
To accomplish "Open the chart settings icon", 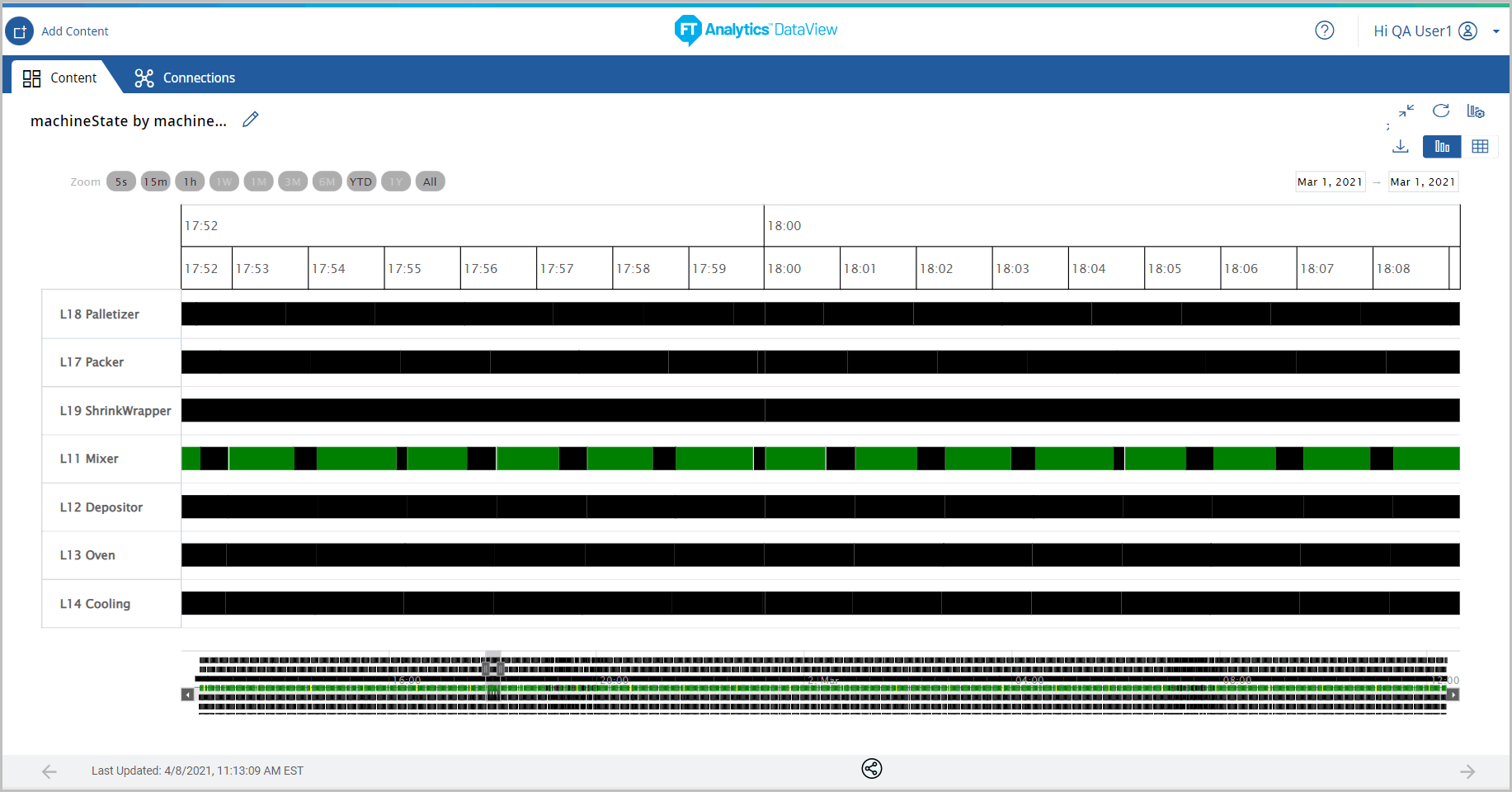I will point(1477,111).
